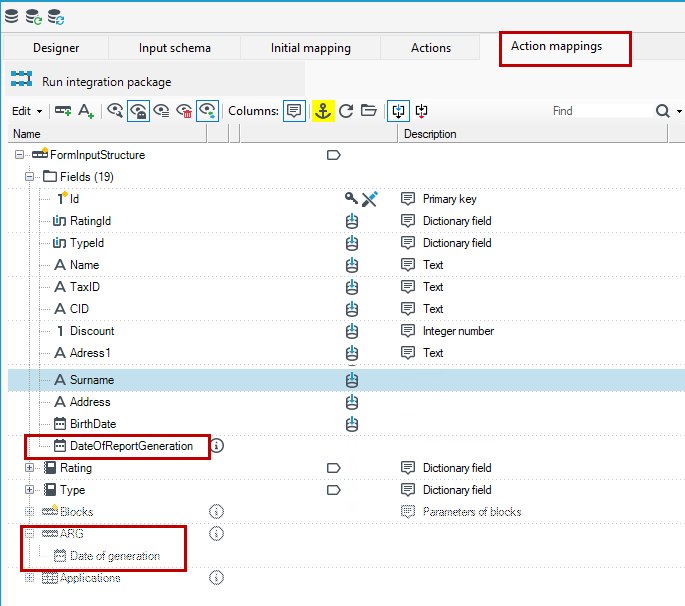Click the info icon on Applications row

tap(216, 578)
